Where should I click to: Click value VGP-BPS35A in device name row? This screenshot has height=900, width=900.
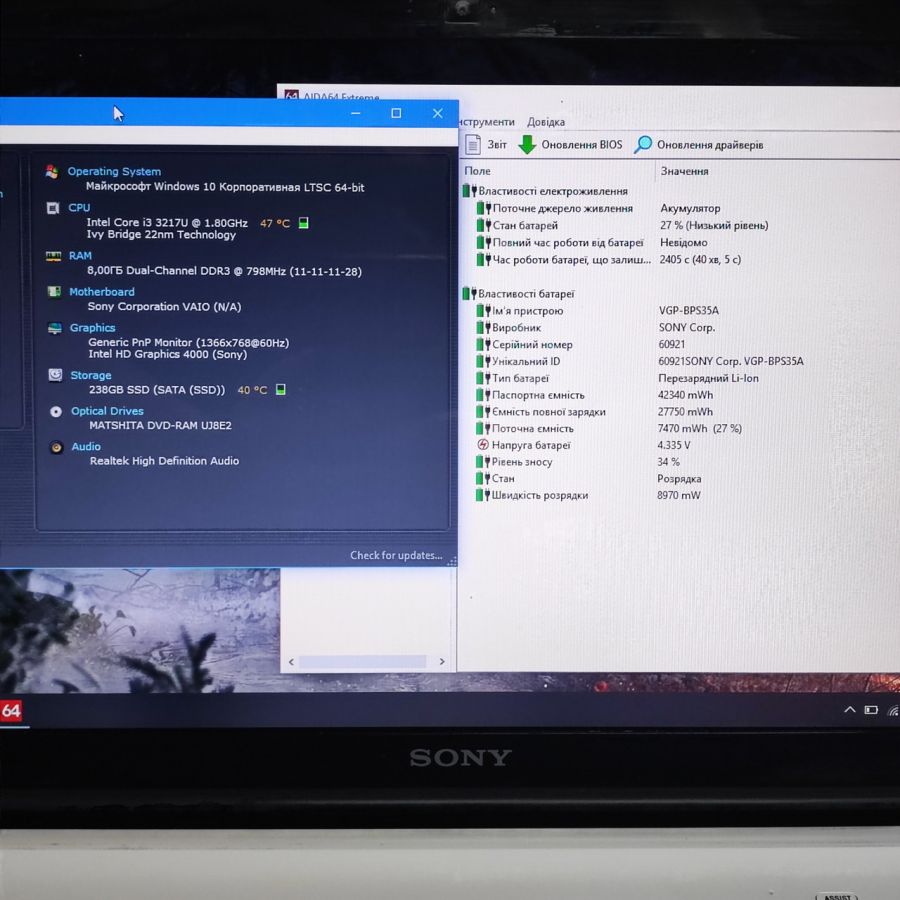point(689,311)
